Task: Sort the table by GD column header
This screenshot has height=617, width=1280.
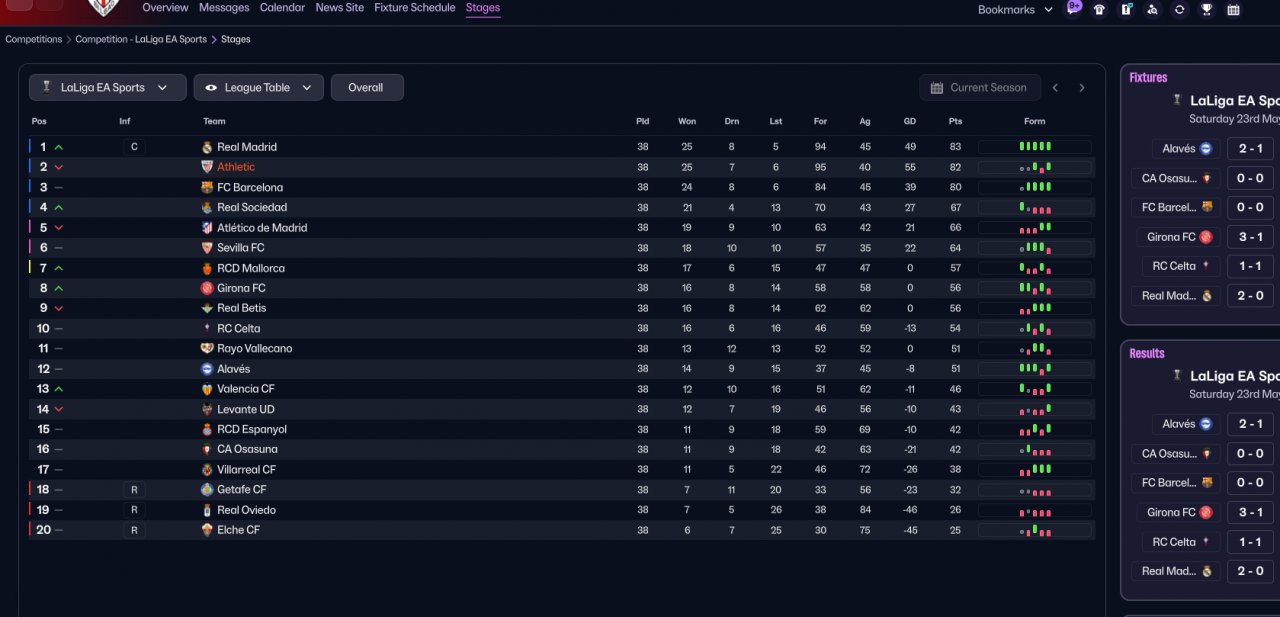Action: pyautogui.click(x=910, y=121)
